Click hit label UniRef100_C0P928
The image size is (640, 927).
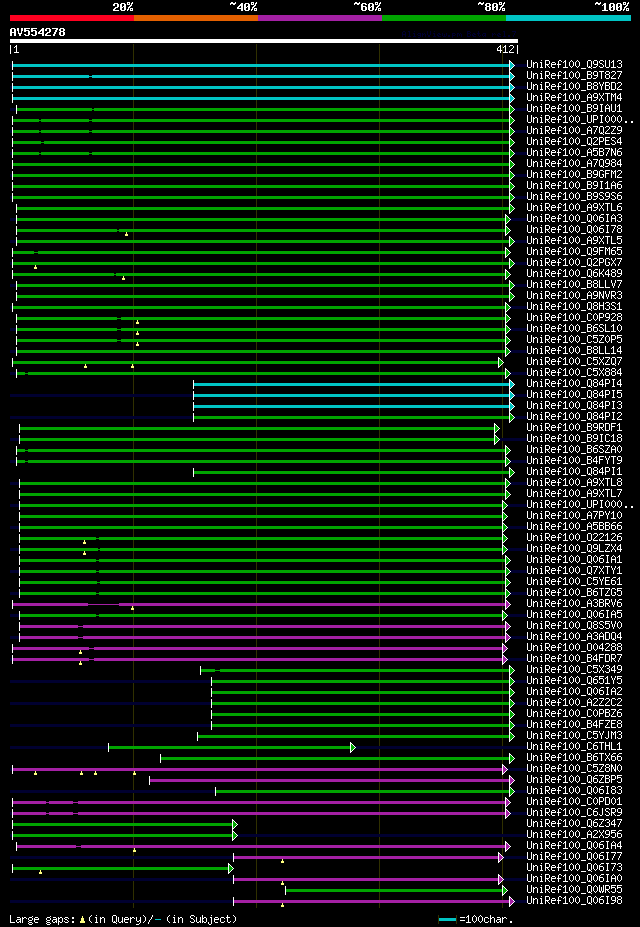tap(574, 317)
